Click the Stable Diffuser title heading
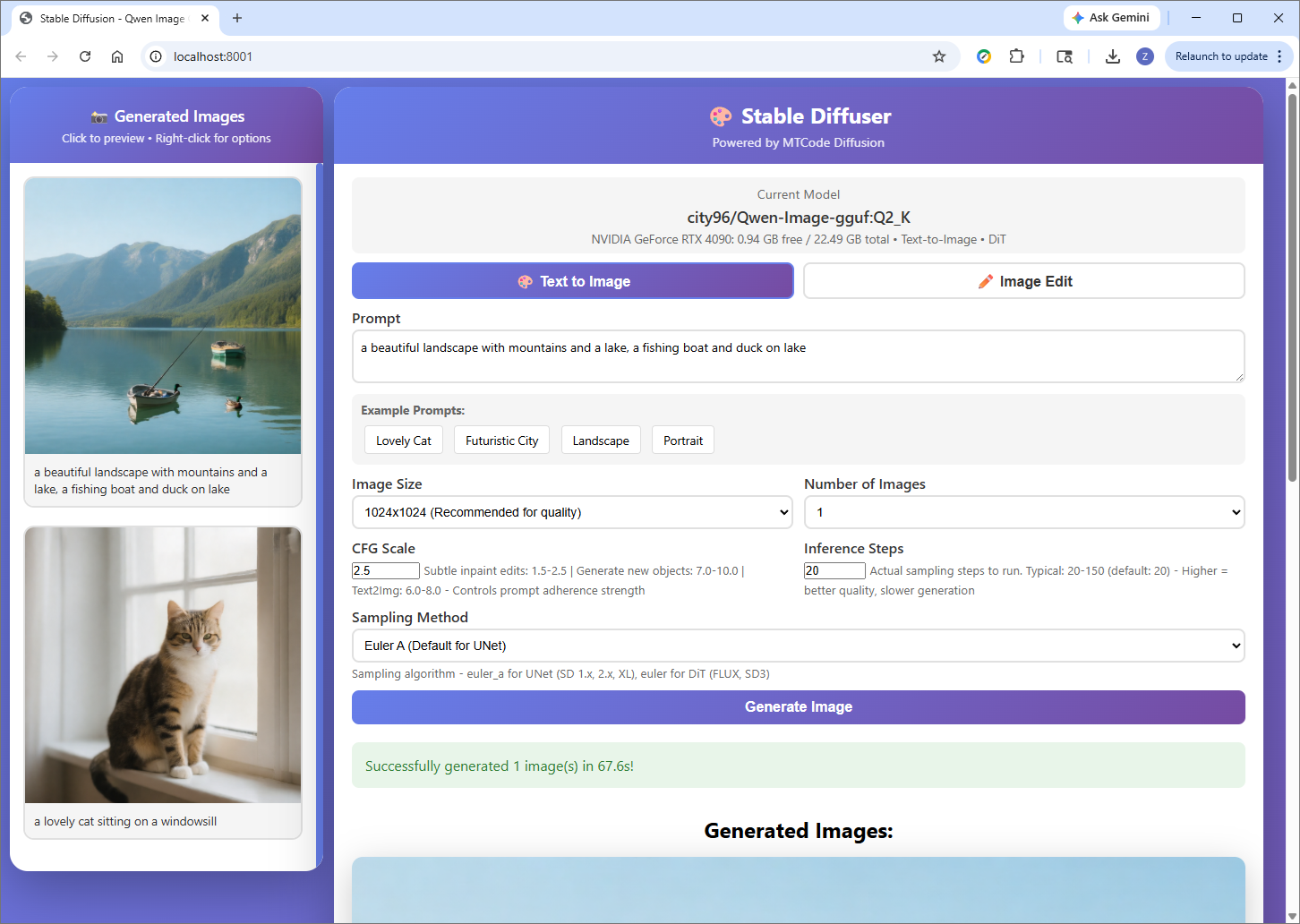This screenshot has height=924, width=1300. point(799,116)
